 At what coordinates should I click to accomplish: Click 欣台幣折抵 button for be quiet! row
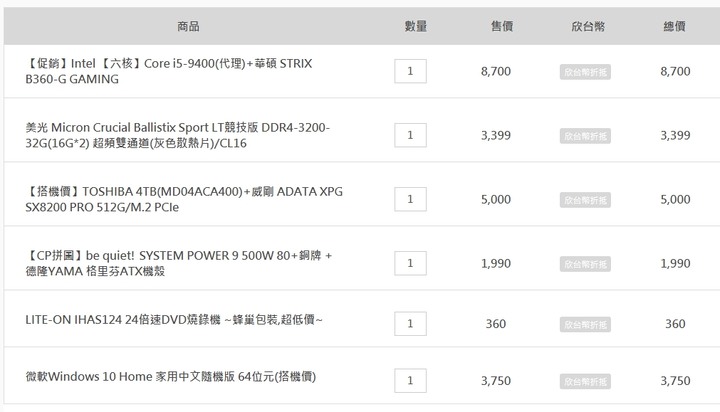click(585, 264)
